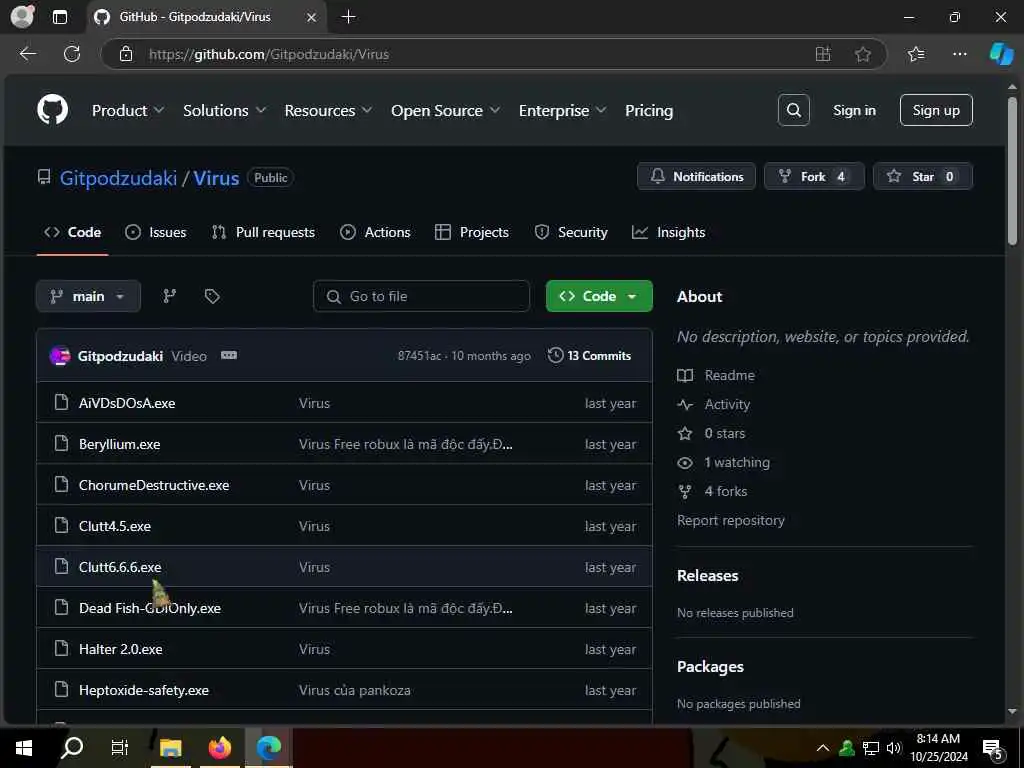This screenshot has height=768, width=1024.
Task: Click the browser address bar URL
Action: pyautogui.click(x=268, y=54)
